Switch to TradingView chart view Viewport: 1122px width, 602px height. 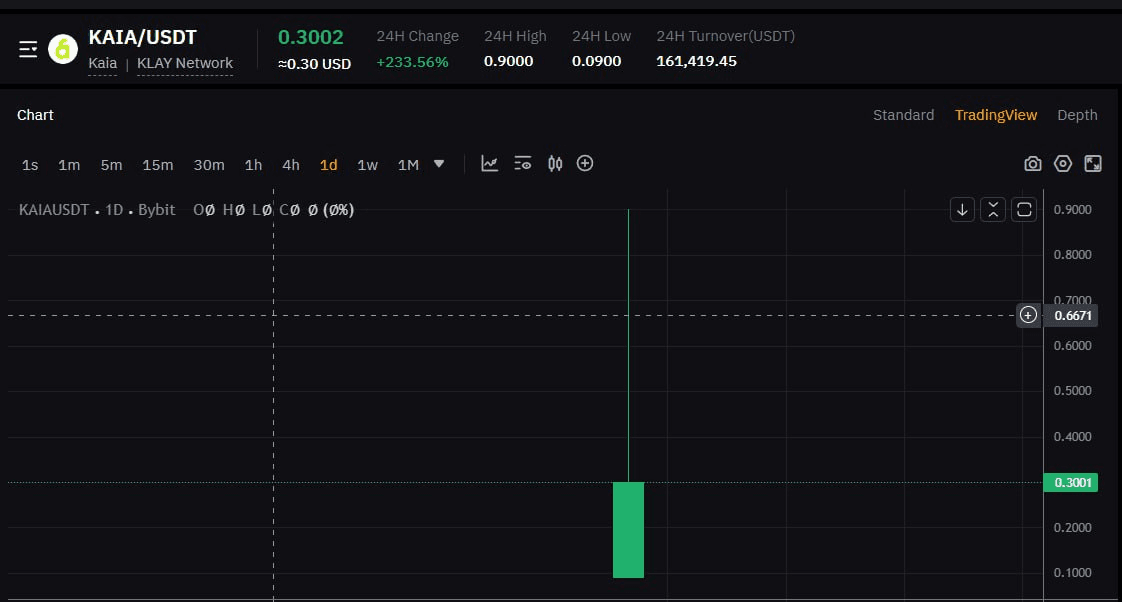995,115
